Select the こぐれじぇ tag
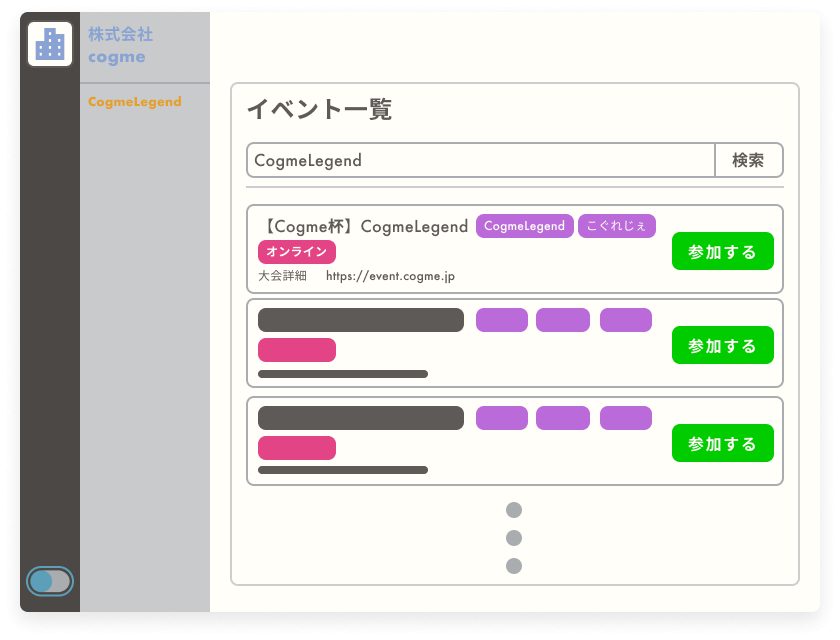 617,226
